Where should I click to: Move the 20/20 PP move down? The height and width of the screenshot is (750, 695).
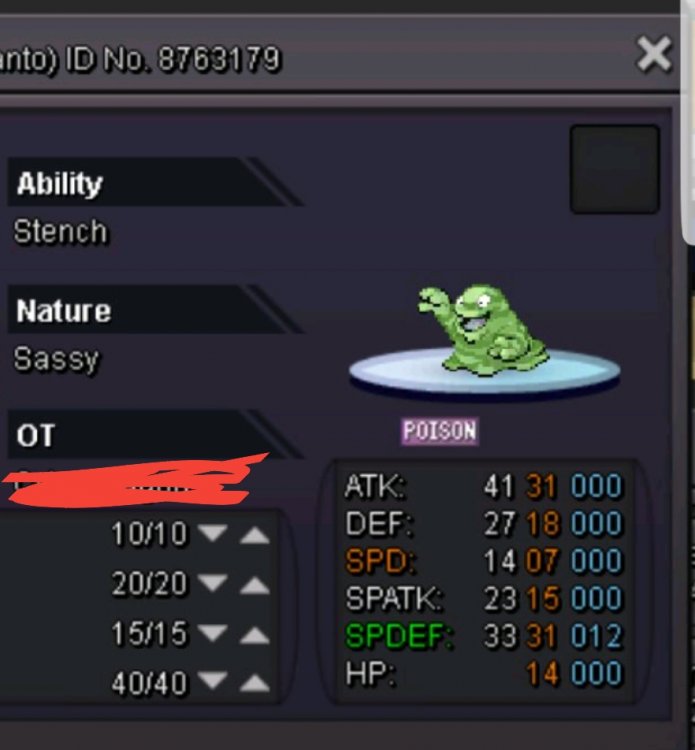point(212,583)
